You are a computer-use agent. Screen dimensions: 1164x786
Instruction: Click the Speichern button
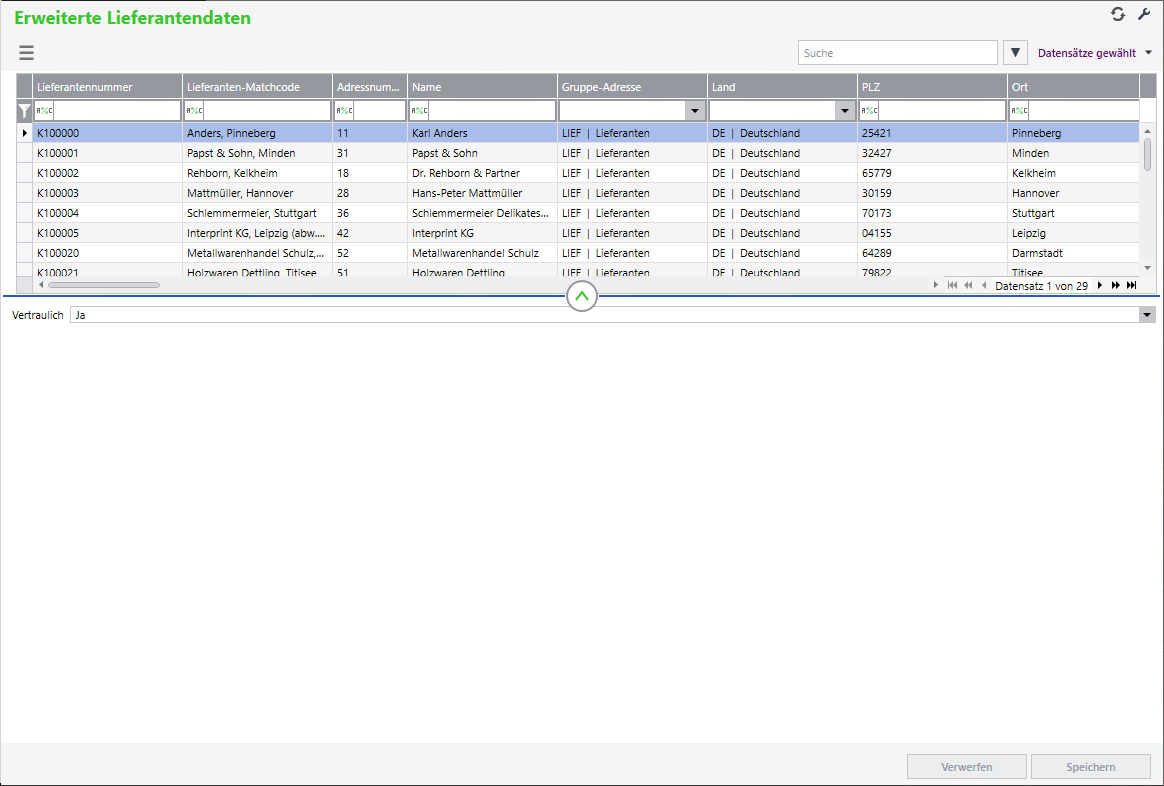tap(1091, 767)
